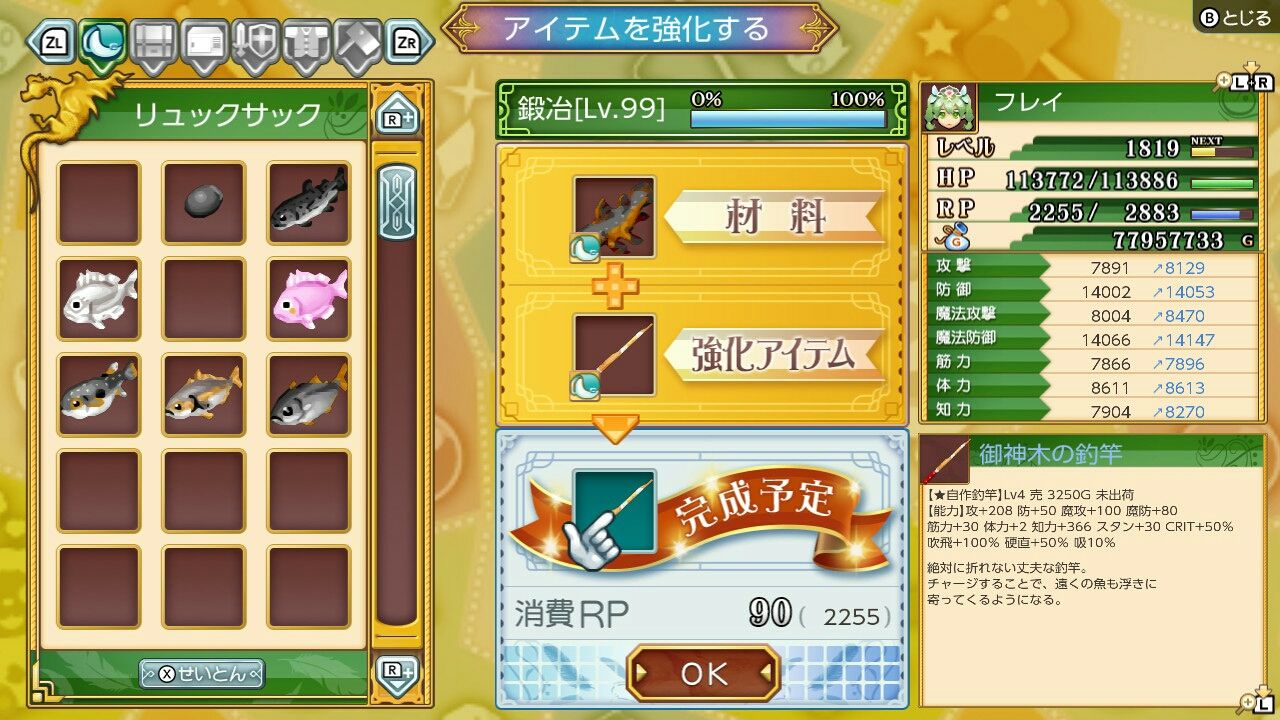The width and height of the screenshot is (1280, 720).
Task: Click the rucksack scrollbar handle
Action: (397, 203)
